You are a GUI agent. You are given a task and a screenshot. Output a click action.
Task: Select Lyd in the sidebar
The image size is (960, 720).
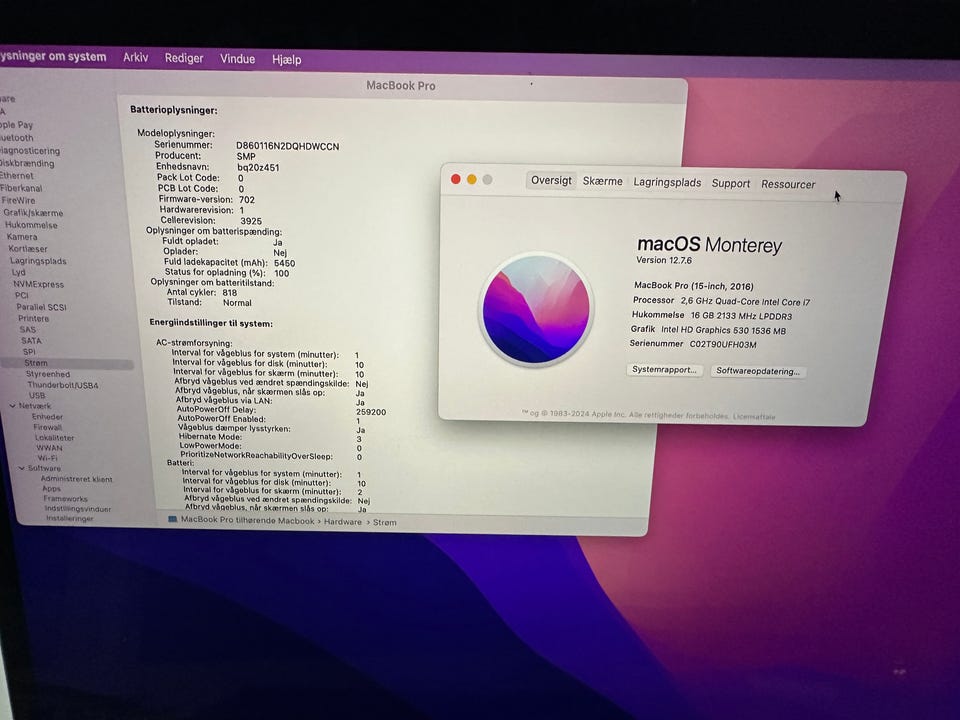tap(18, 272)
